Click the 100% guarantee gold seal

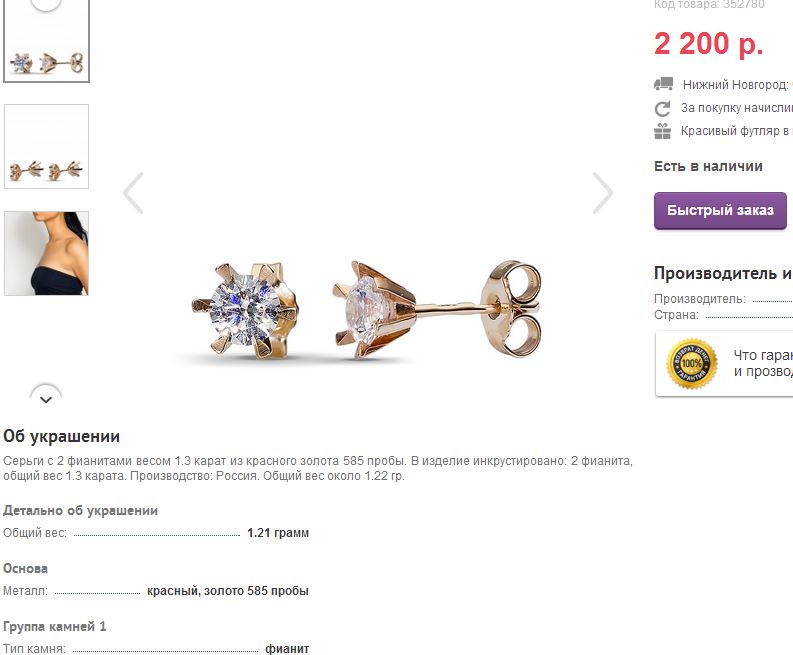pos(692,364)
